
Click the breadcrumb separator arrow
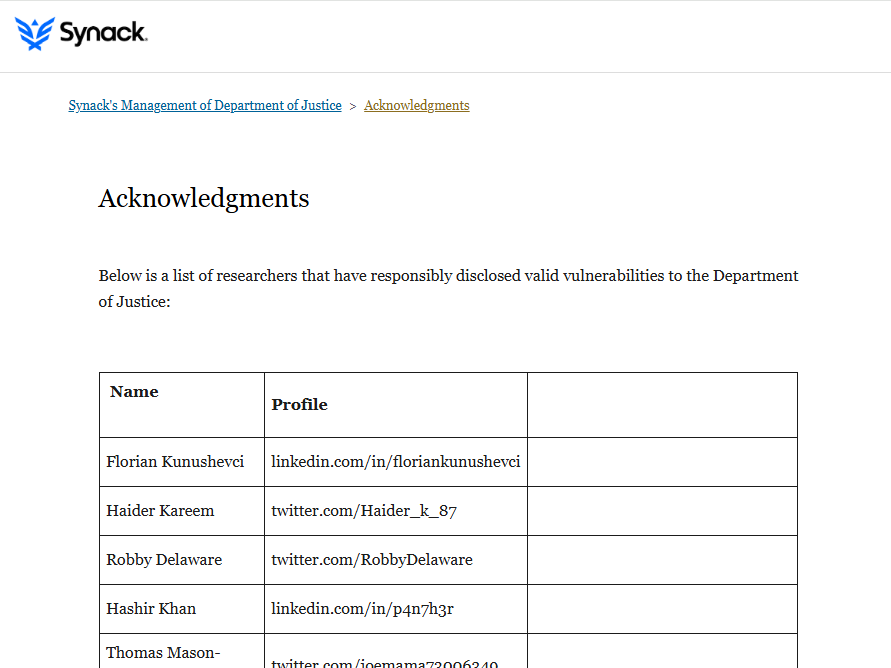click(x=353, y=106)
